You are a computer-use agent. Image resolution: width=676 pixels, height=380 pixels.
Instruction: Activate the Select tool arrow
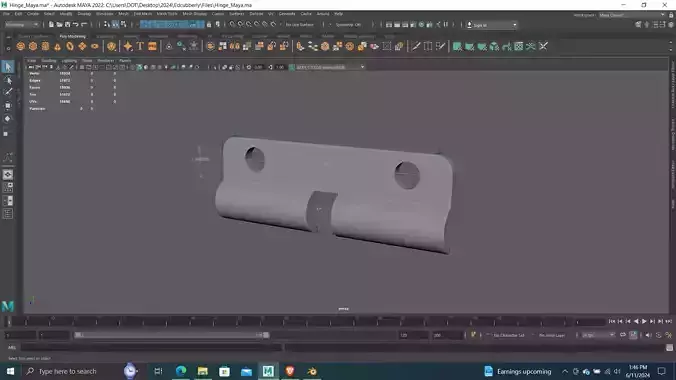click(8, 67)
